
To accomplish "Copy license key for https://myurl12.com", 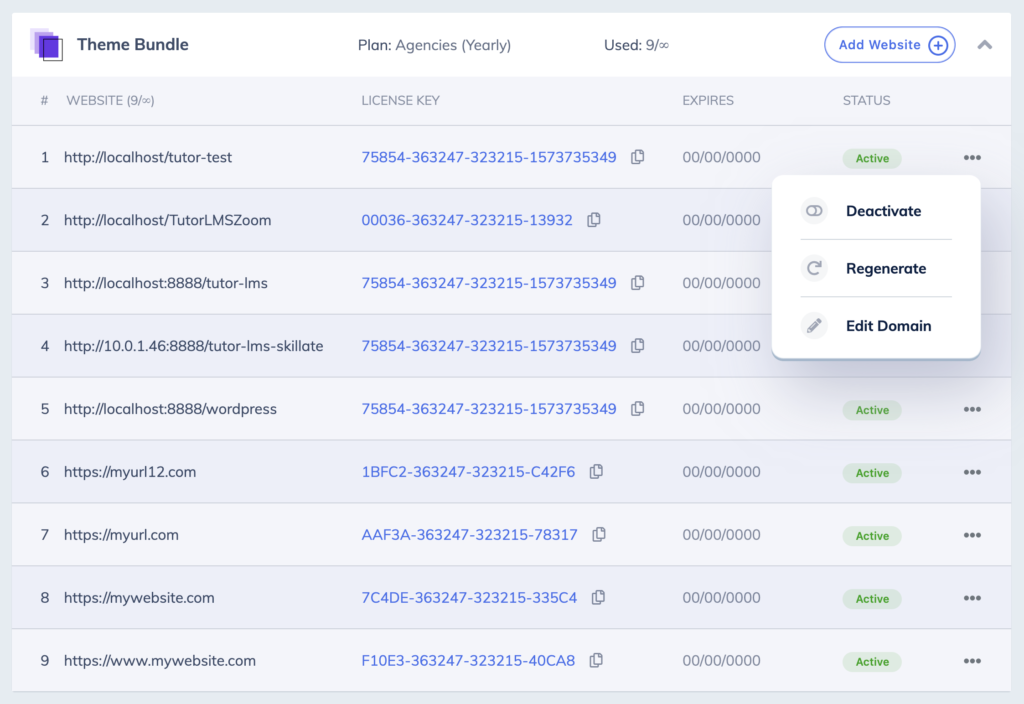I will click(x=596, y=472).
